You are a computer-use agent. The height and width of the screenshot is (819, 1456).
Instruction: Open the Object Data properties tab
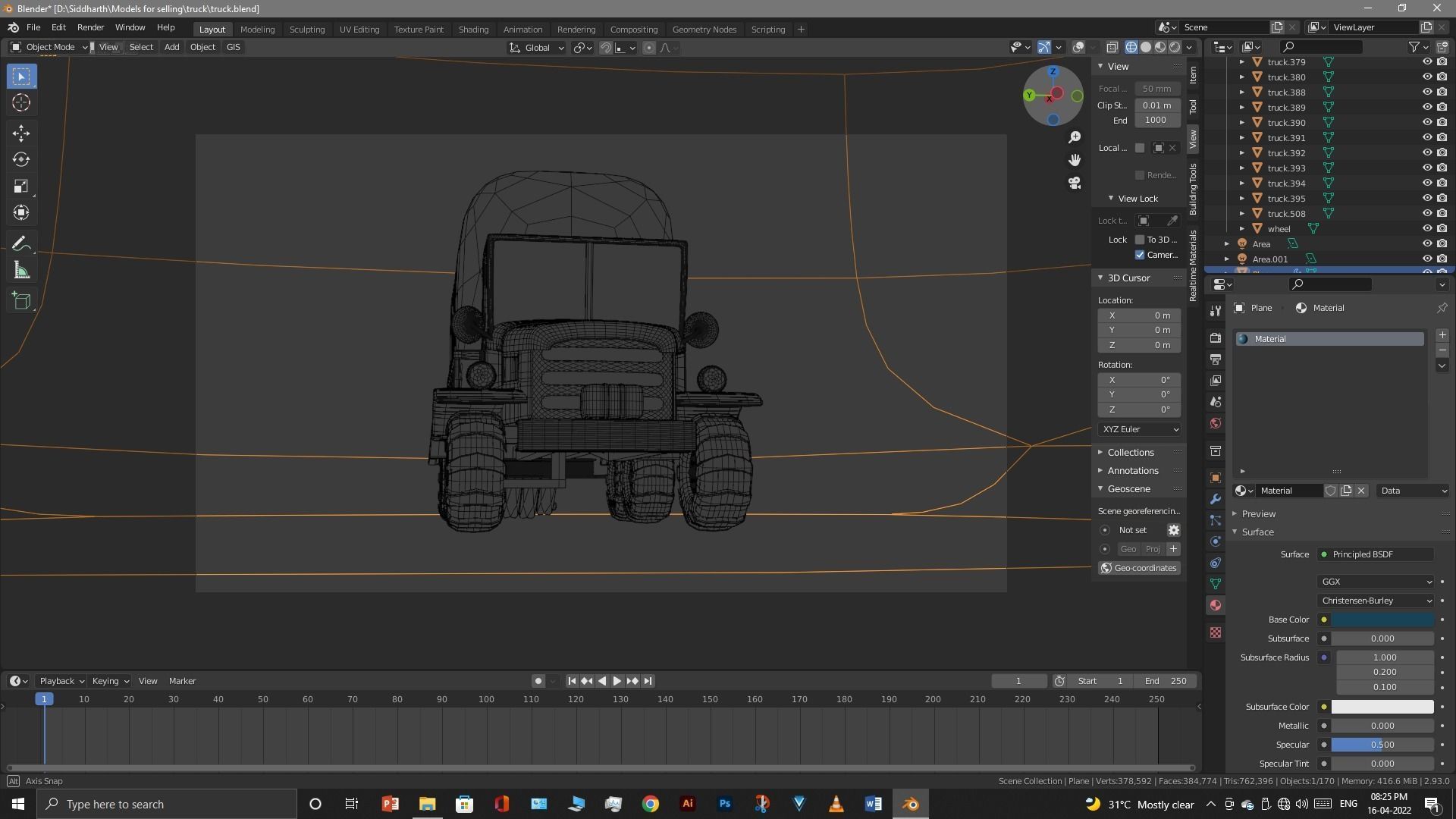pos(1216,584)
